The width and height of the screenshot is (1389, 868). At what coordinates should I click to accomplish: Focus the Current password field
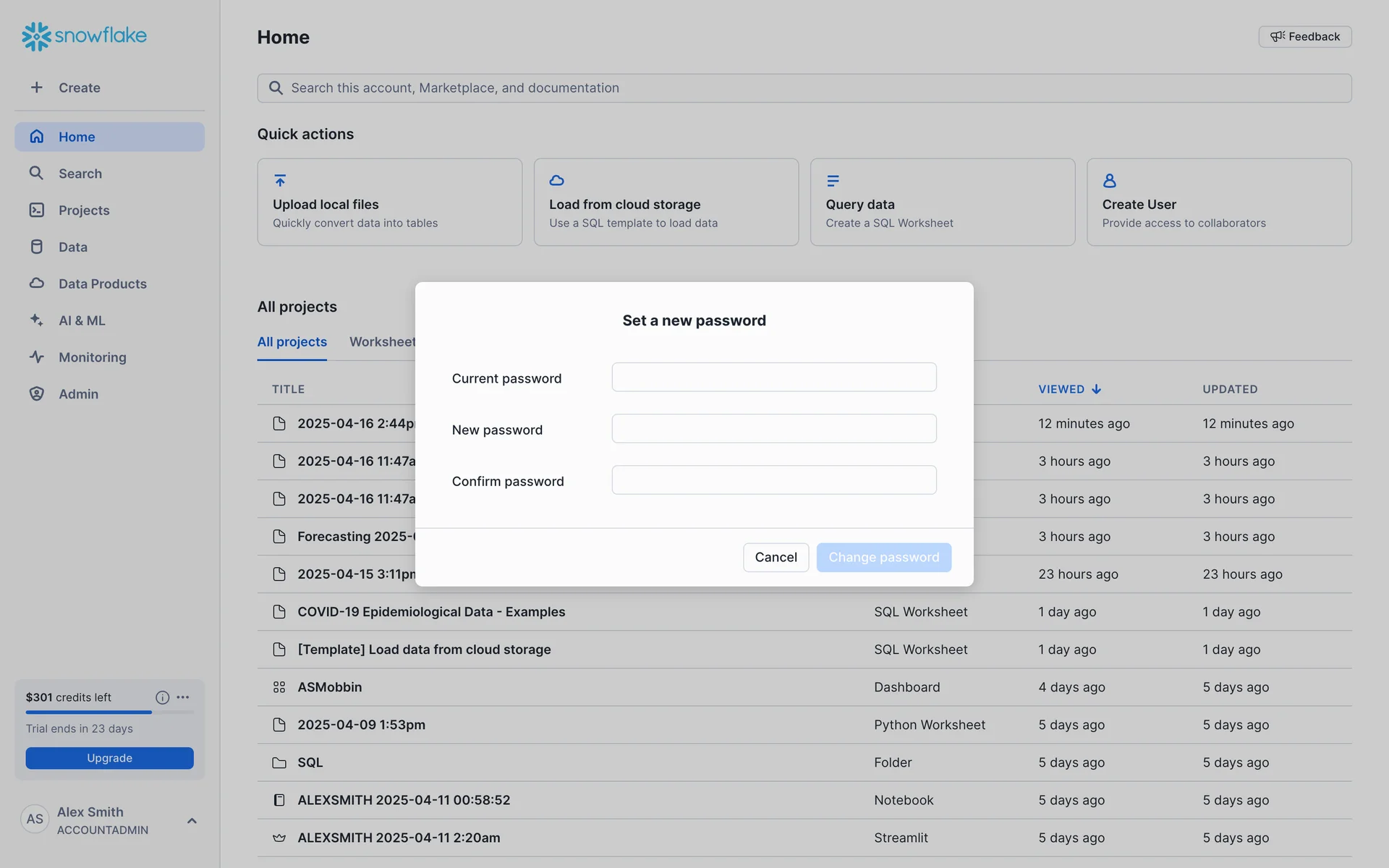(x=774, y=377)
